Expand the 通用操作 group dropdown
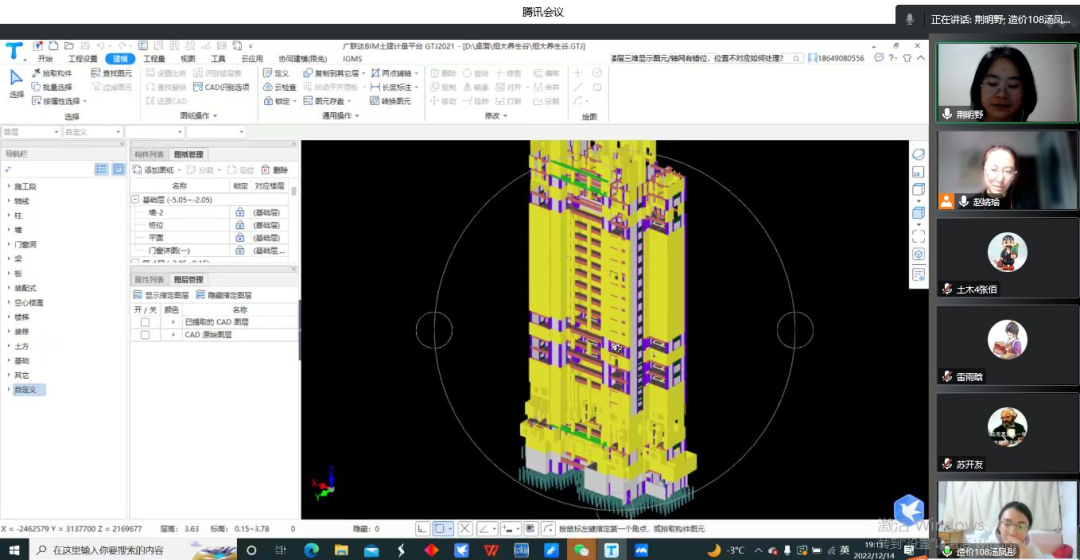1080x560 pixels. 341,116
